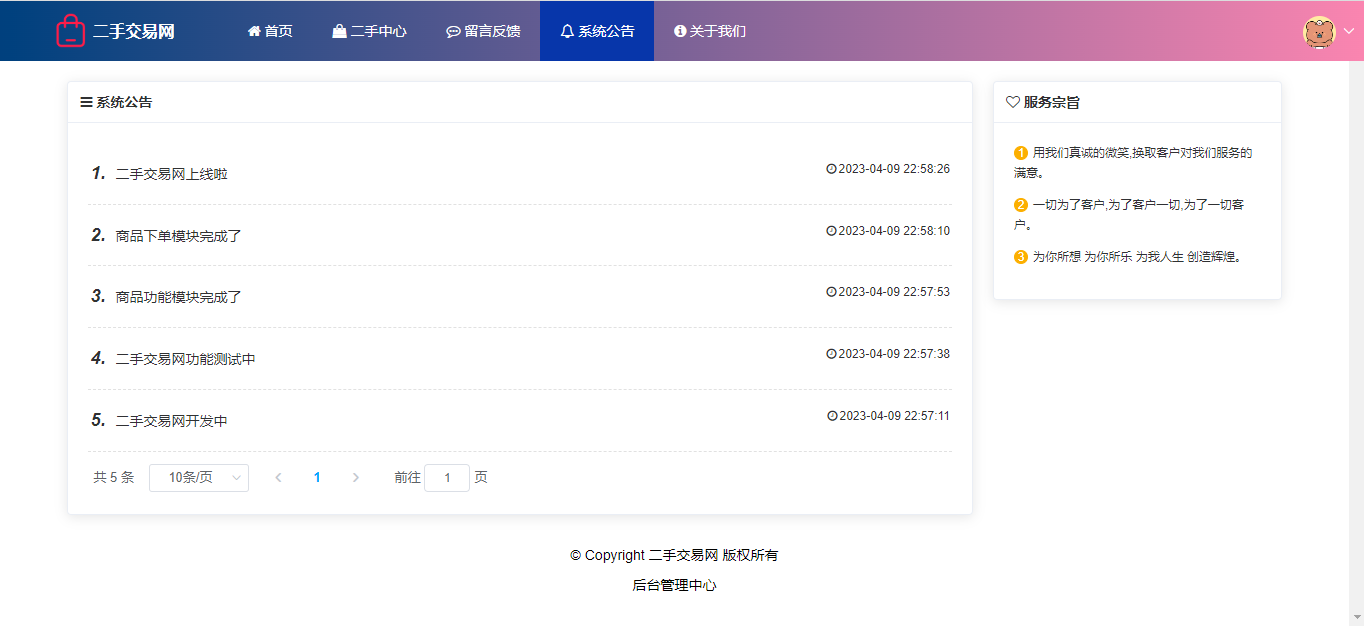
Task: Go to the next page with the right chevron
Action: pyautogui.click(x=356, y=478)
